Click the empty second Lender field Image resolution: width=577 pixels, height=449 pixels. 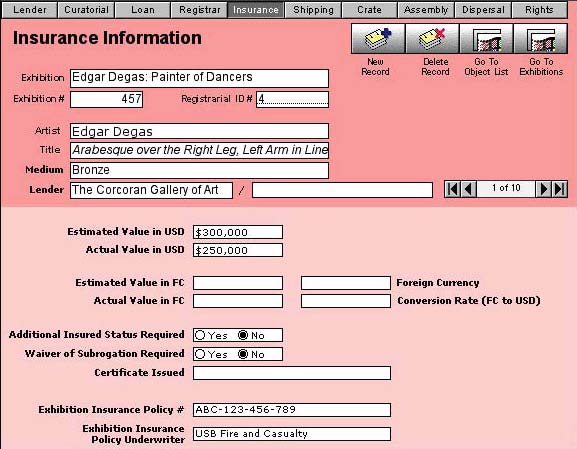pyautogui.click(x=342, y=190)
